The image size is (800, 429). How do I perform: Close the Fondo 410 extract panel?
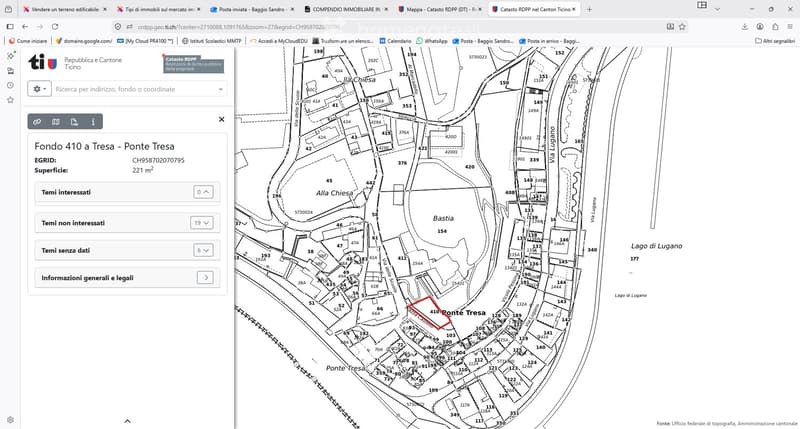pos(221,119)
